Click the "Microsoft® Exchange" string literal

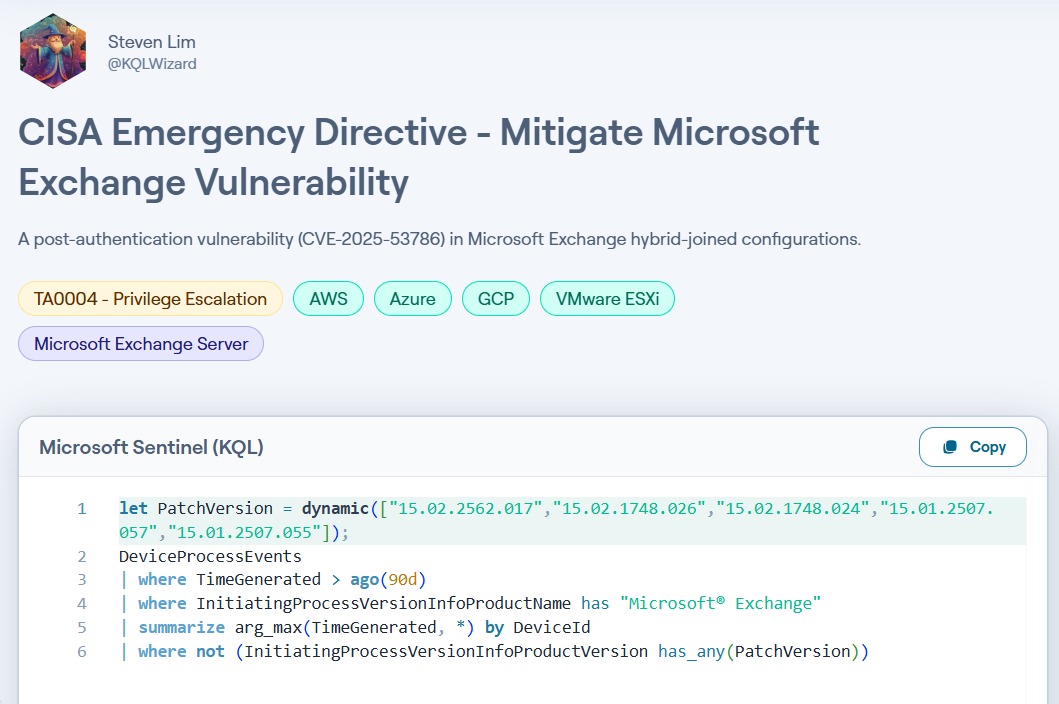(x=721, y=603)
